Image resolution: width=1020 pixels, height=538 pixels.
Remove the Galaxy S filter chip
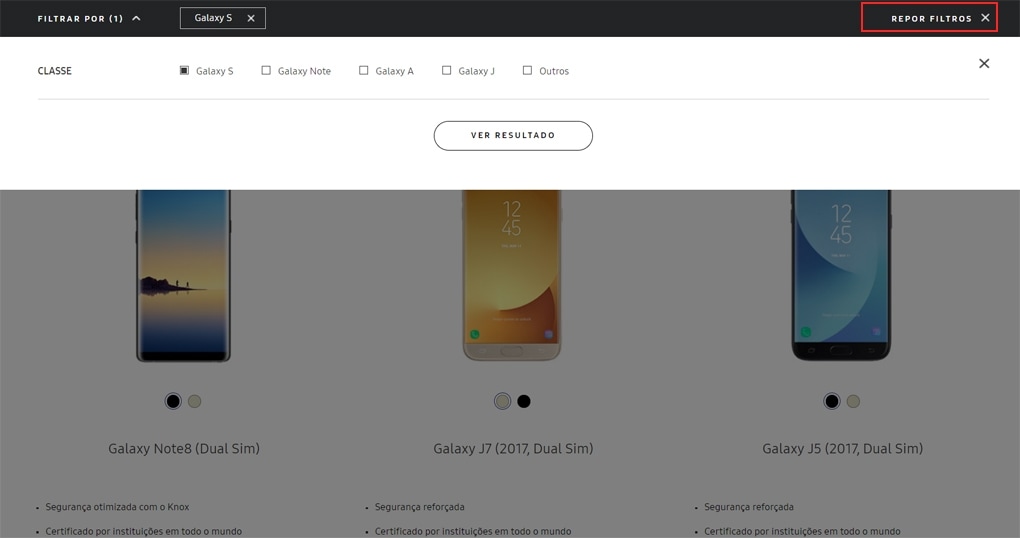pos(251,18)
